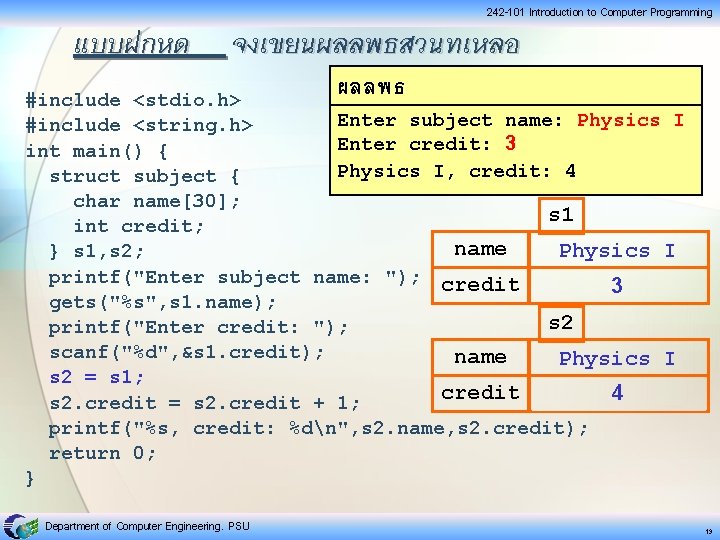Click the "scanf("%d",&s1.credit);" code line
720x540 pixels.
click(x=187, y=353)
